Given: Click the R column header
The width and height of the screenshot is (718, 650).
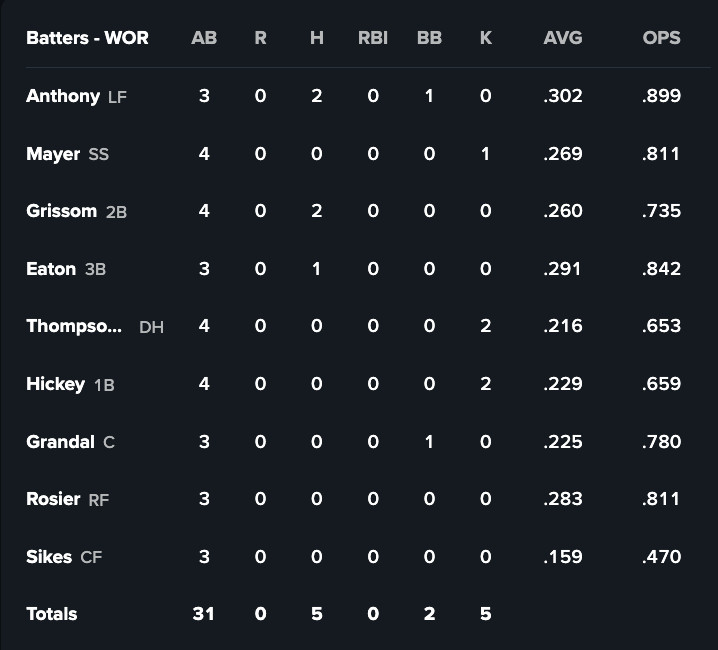Looking at the screenshot, I should click(x=260, y=38).
